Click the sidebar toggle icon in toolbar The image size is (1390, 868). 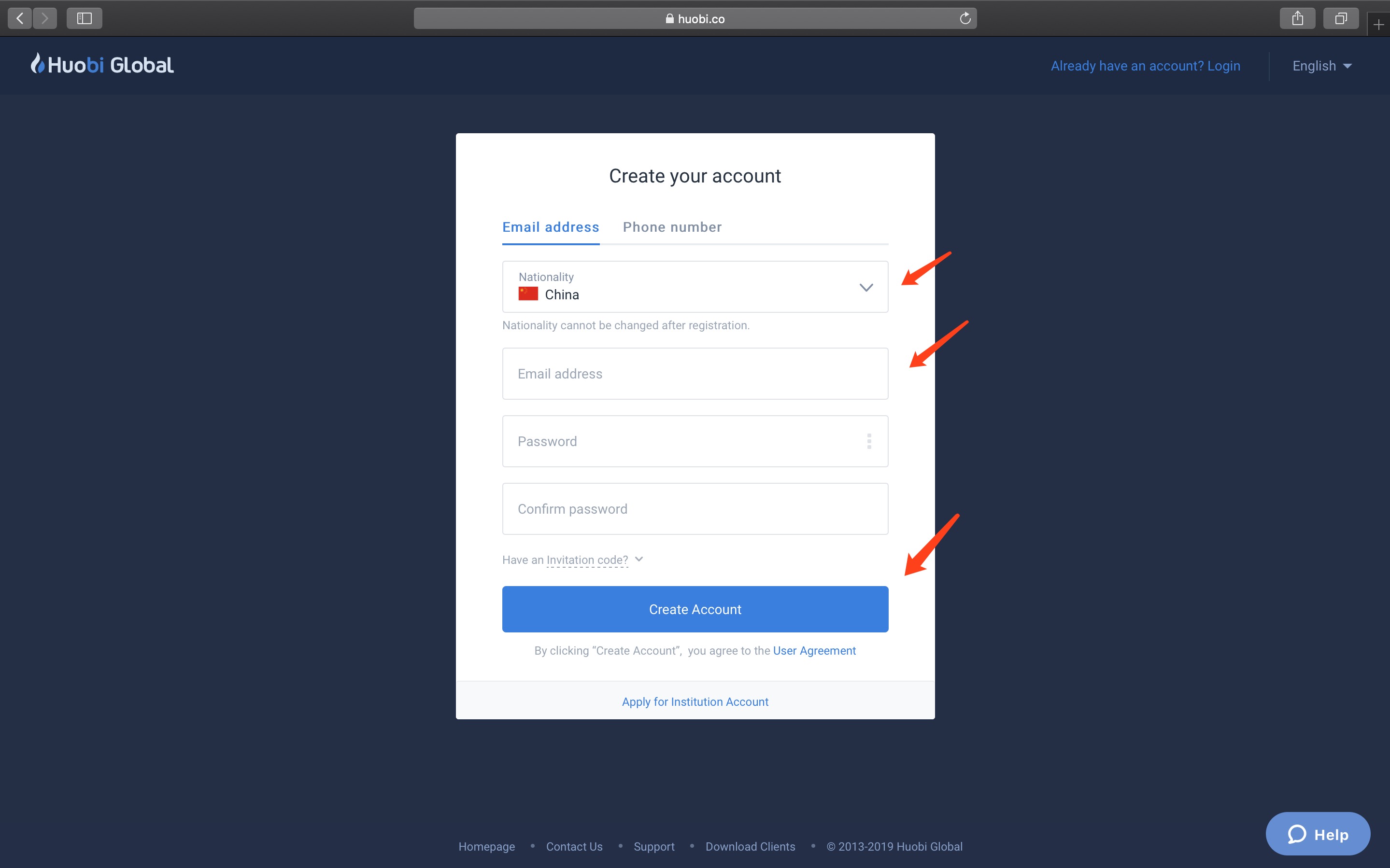83,18
